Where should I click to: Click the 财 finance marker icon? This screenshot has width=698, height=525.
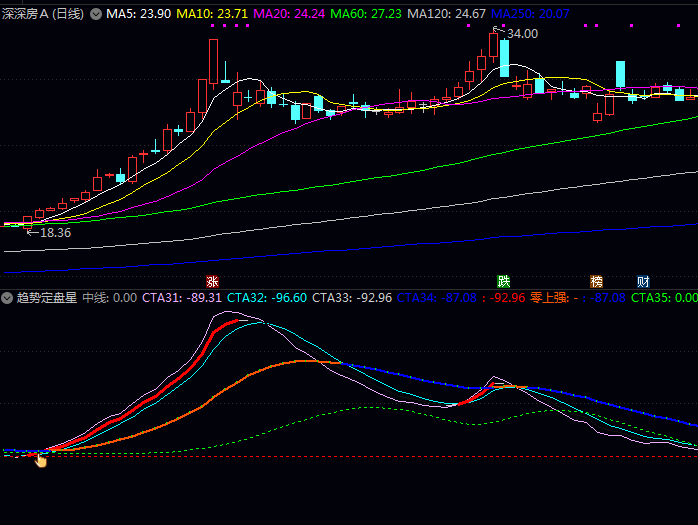(x=644, y=281)
